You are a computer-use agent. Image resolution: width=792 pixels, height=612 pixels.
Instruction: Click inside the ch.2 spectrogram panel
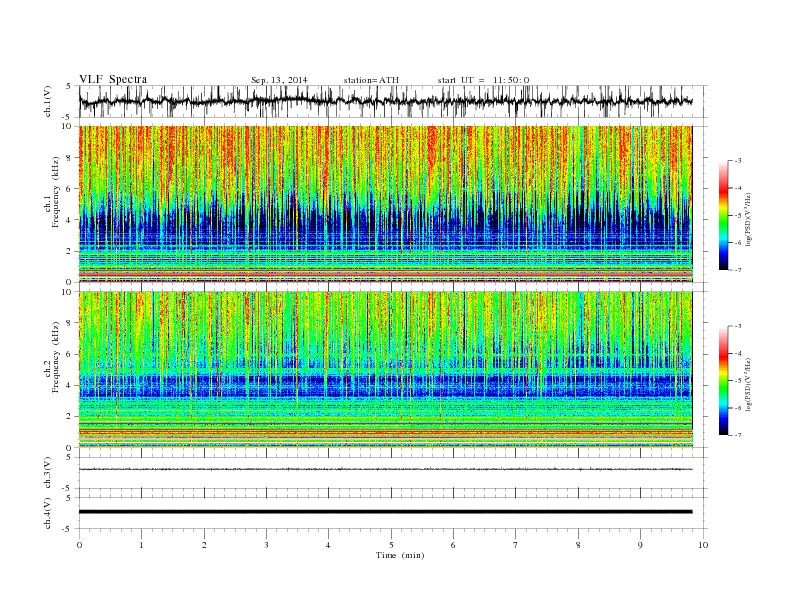(x=386, y=369)
